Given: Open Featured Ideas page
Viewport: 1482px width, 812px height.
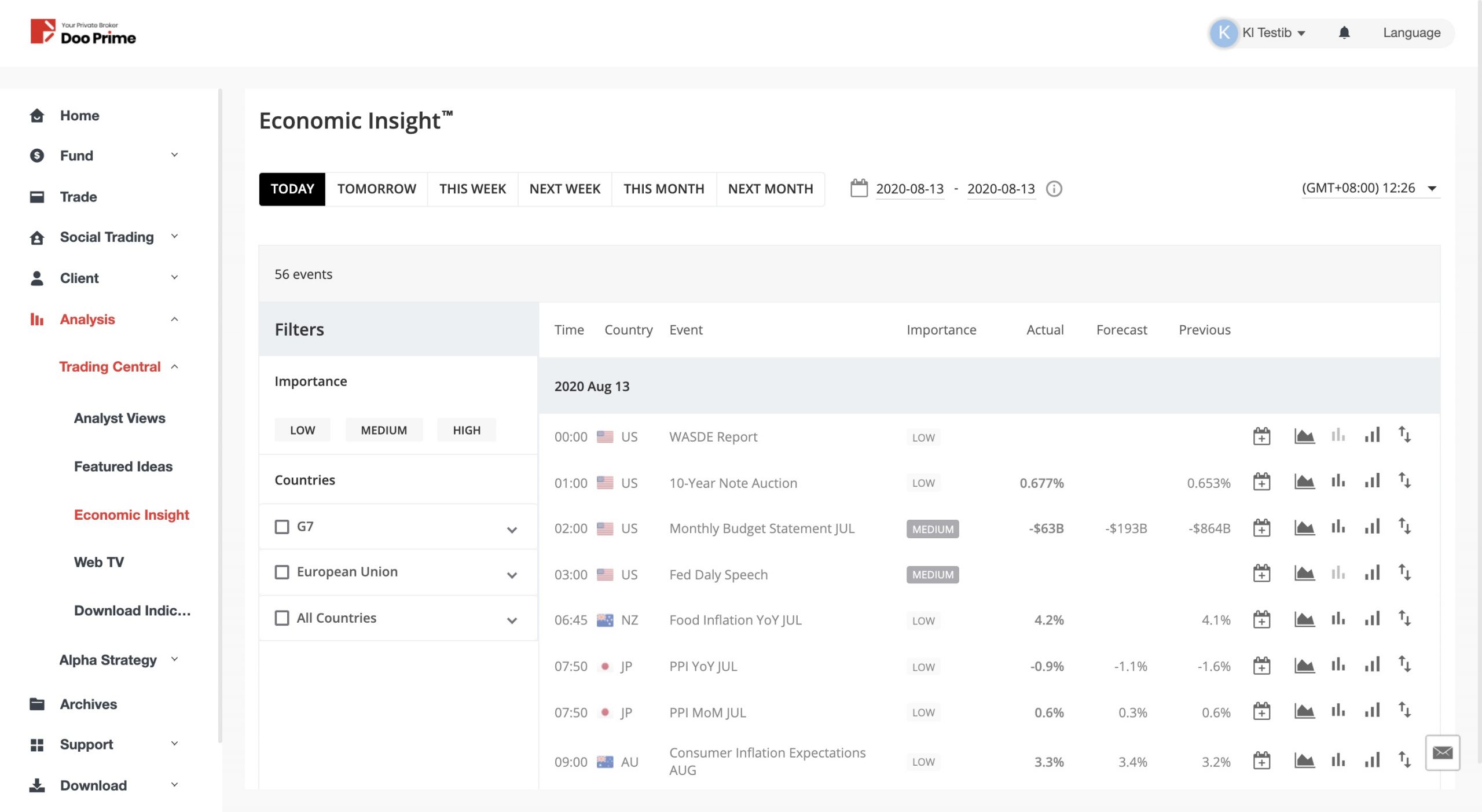Looking at the screenshot, I should 123,466.
